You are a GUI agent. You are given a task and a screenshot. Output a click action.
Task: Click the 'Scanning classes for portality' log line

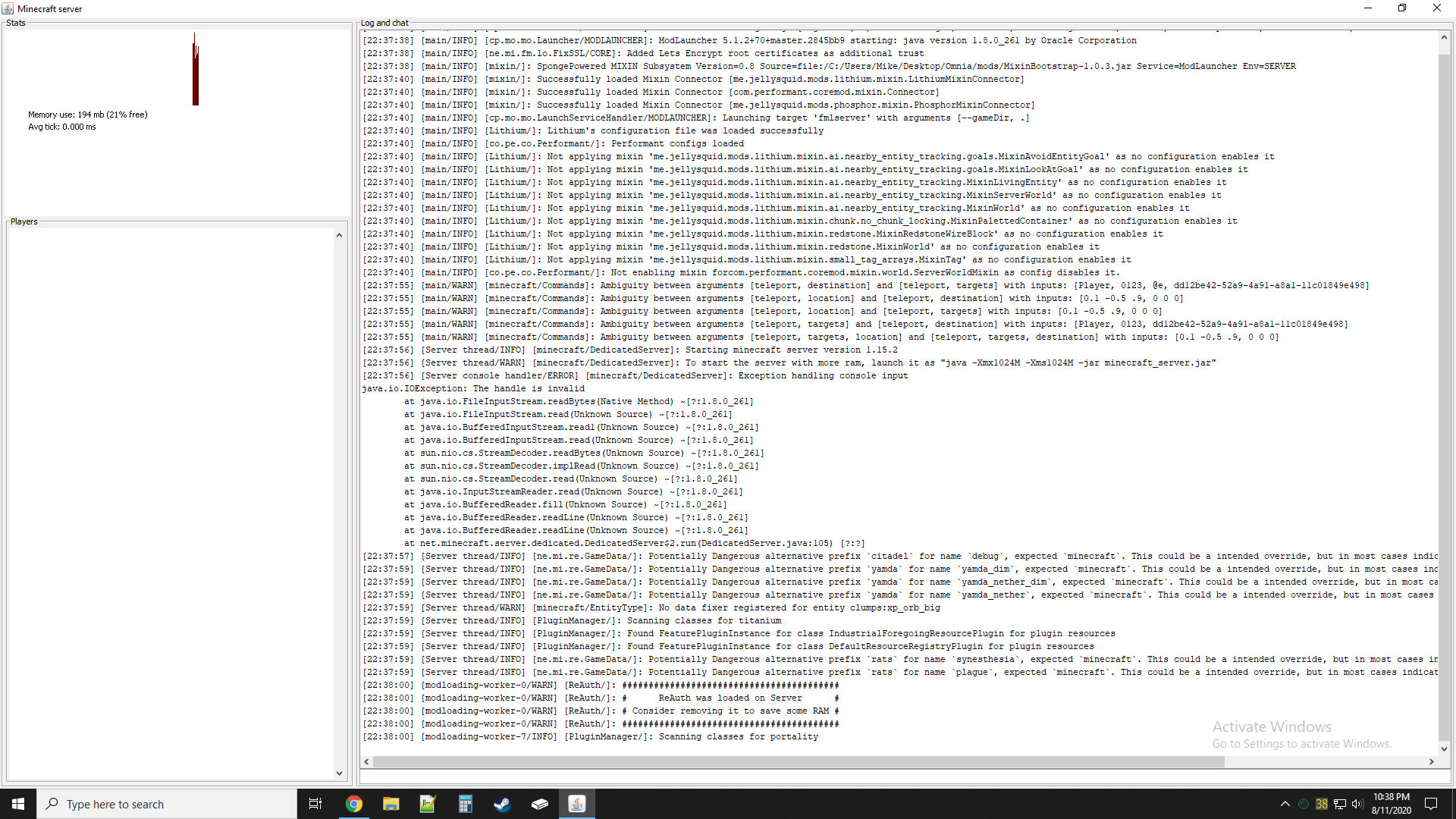tap(591, 736)
